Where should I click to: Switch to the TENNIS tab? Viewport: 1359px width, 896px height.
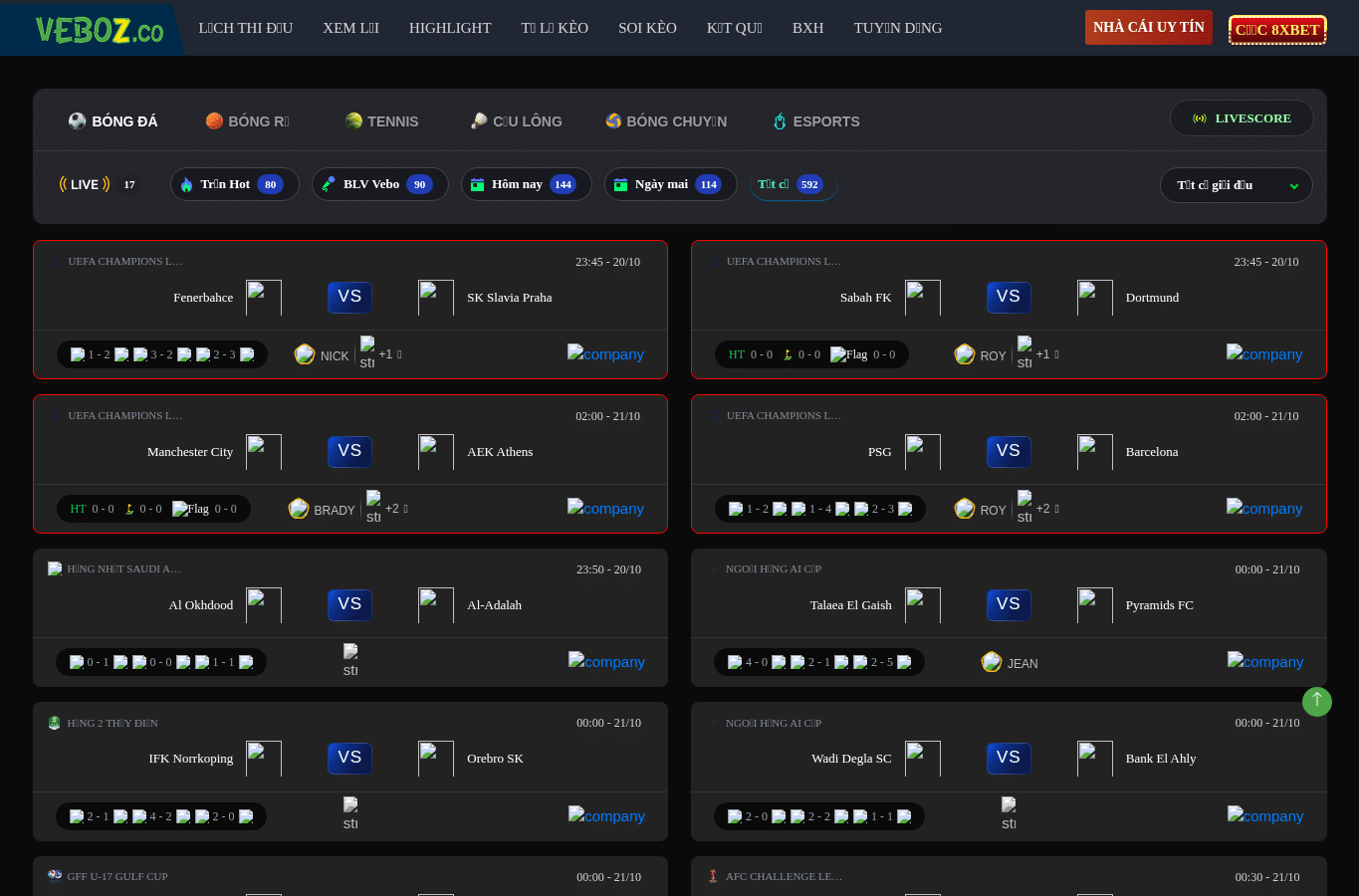[x=381, y=120]
